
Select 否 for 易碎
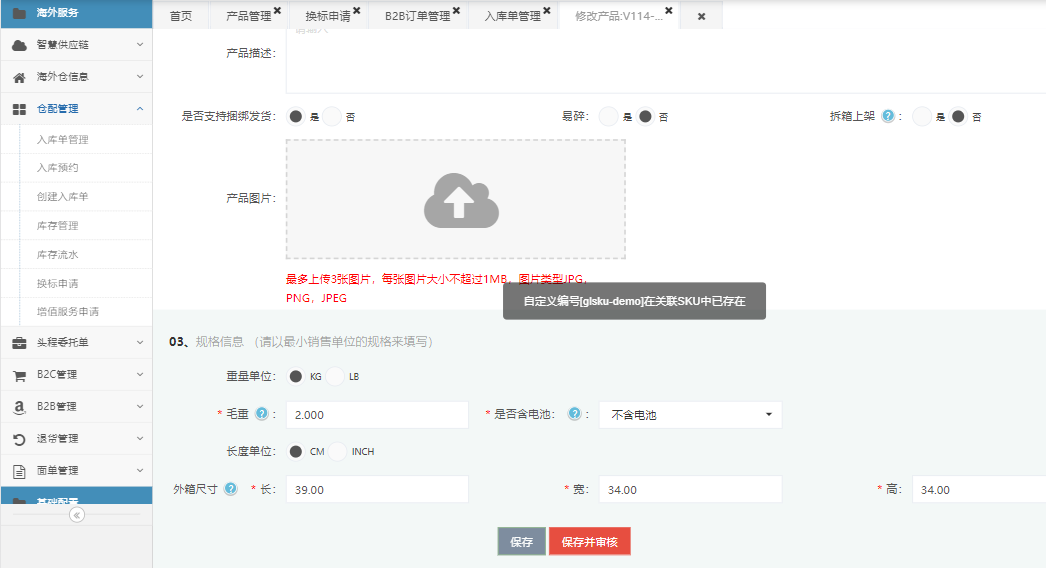coord(645,116)
